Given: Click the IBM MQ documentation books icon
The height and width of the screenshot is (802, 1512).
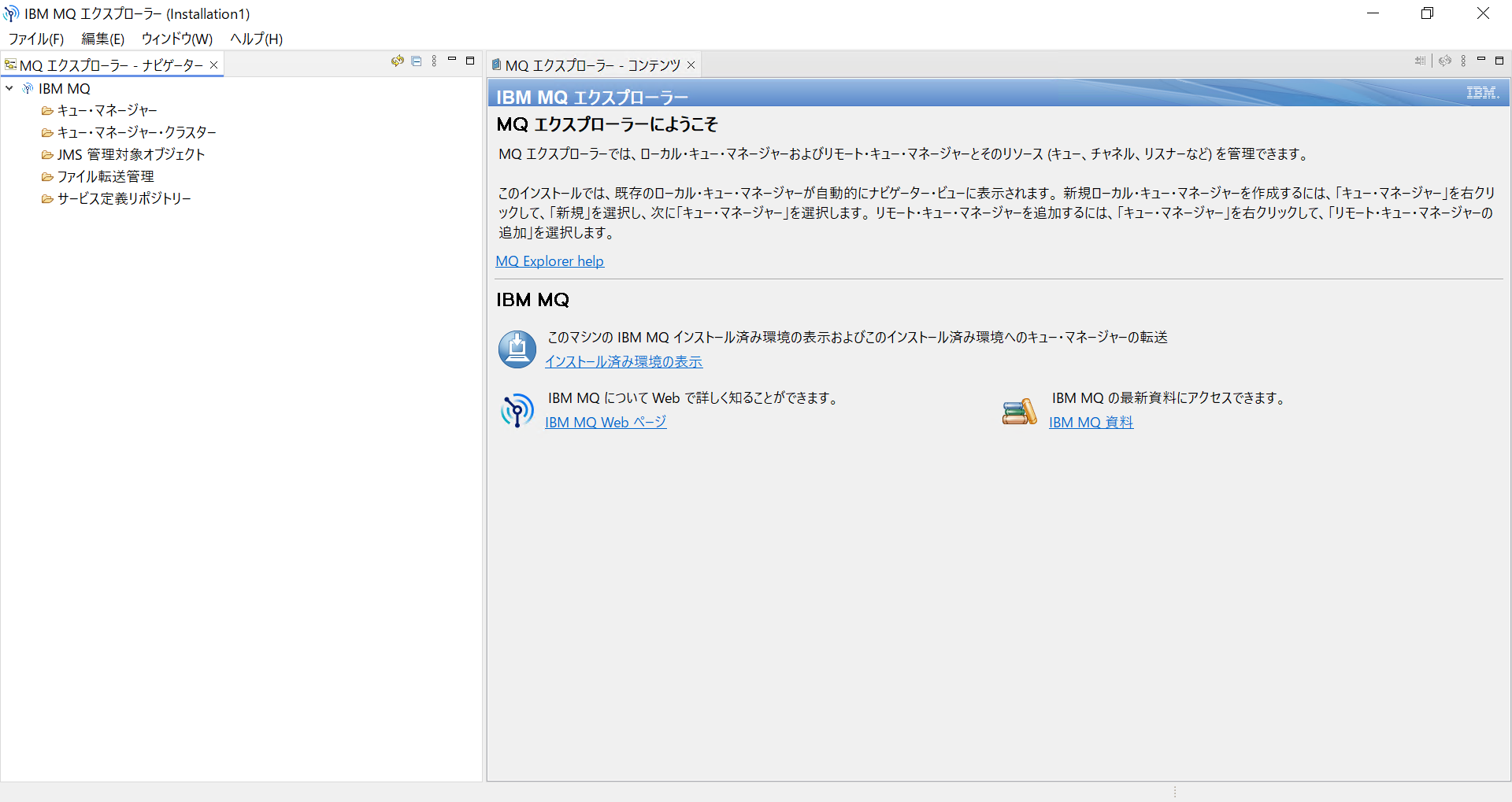Looking at the screenshot, I should (x=1020, y=411).
